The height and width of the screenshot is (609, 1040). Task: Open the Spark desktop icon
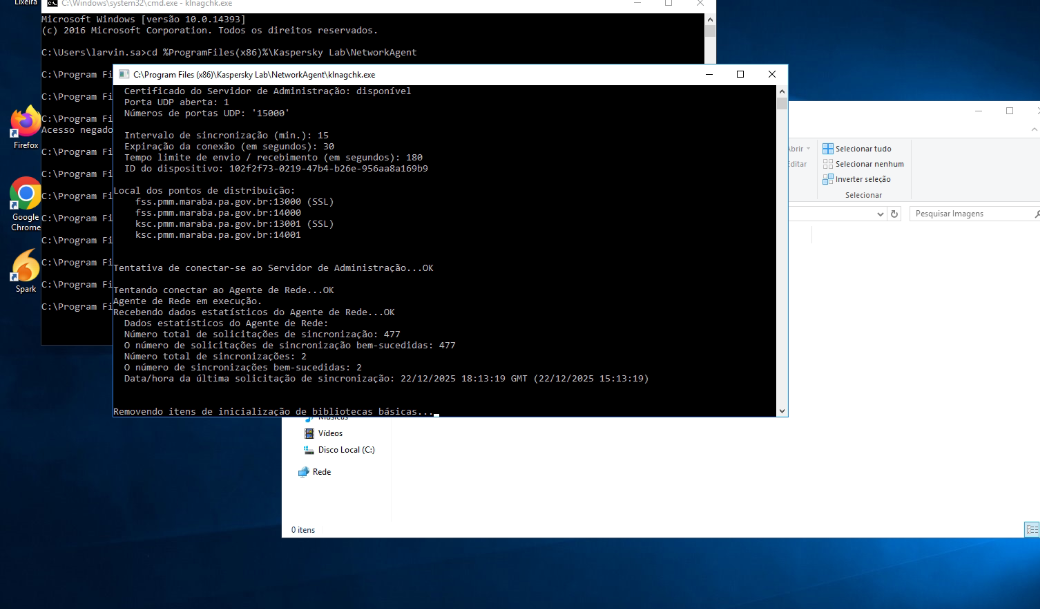pyautogui.click(x=26, y=267)
